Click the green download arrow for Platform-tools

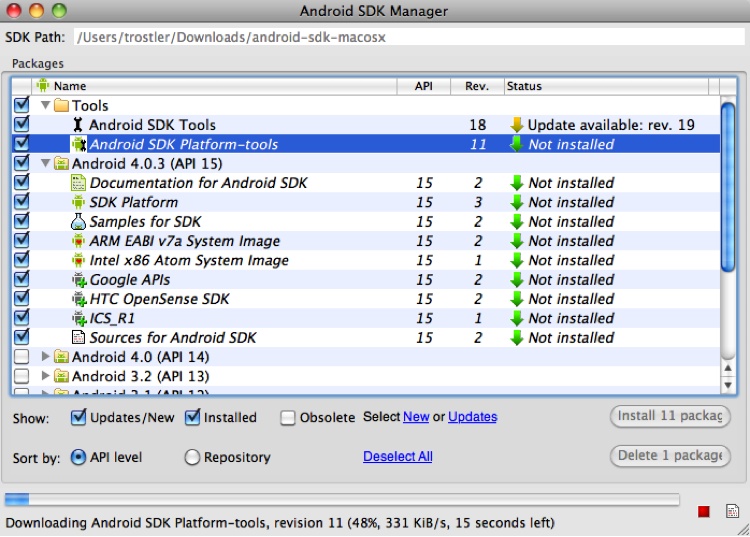[517, 144]
